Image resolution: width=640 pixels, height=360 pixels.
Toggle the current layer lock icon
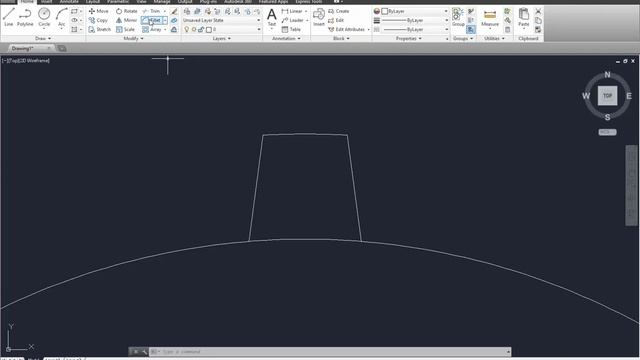201,29
